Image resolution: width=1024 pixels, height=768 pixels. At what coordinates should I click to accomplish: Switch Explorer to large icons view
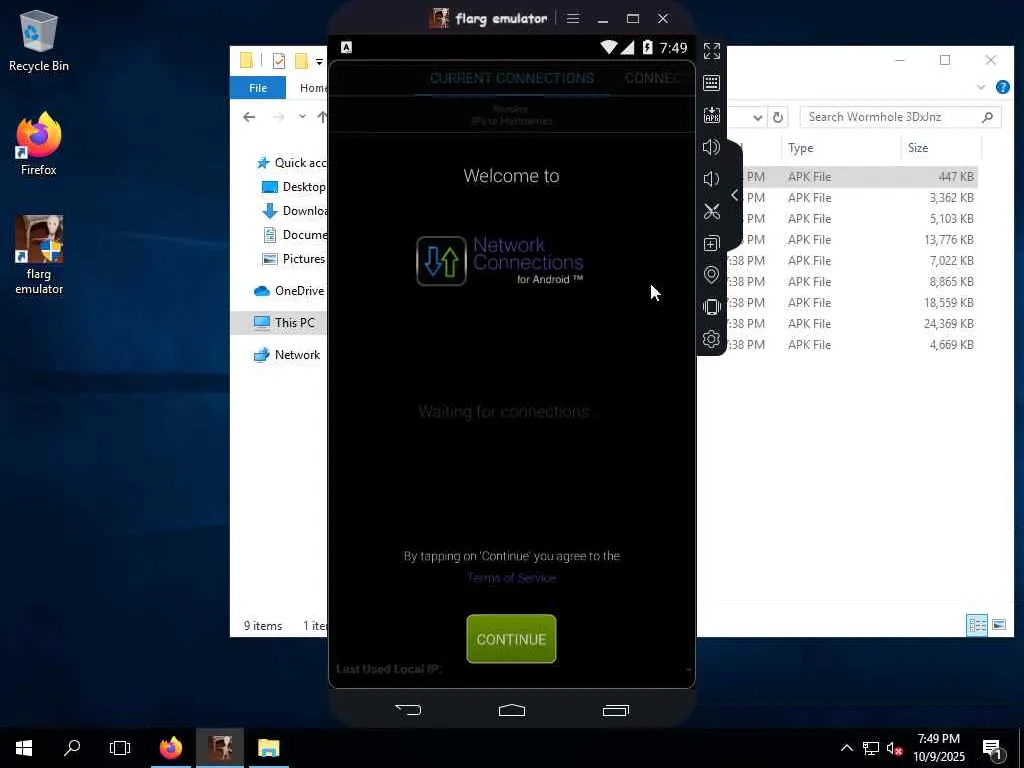(x=999, y=626)
